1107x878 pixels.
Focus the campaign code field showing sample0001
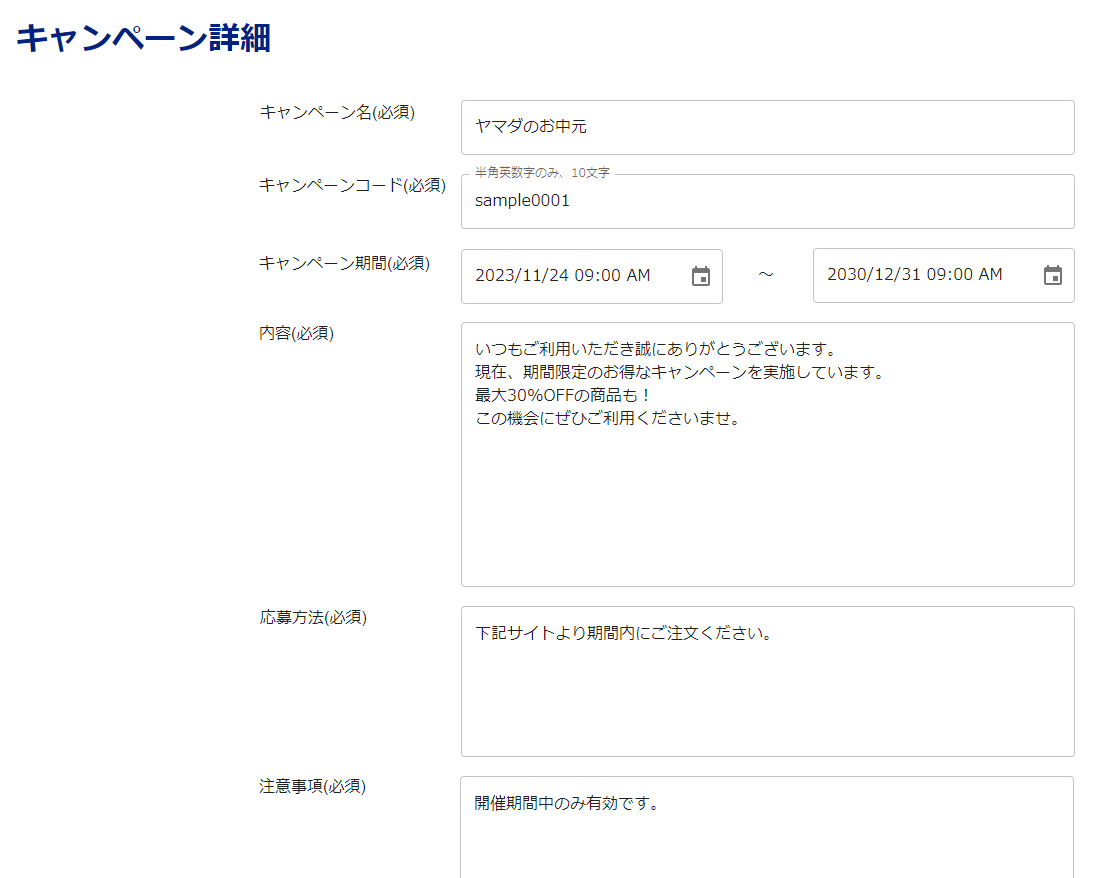pos(767,201)
